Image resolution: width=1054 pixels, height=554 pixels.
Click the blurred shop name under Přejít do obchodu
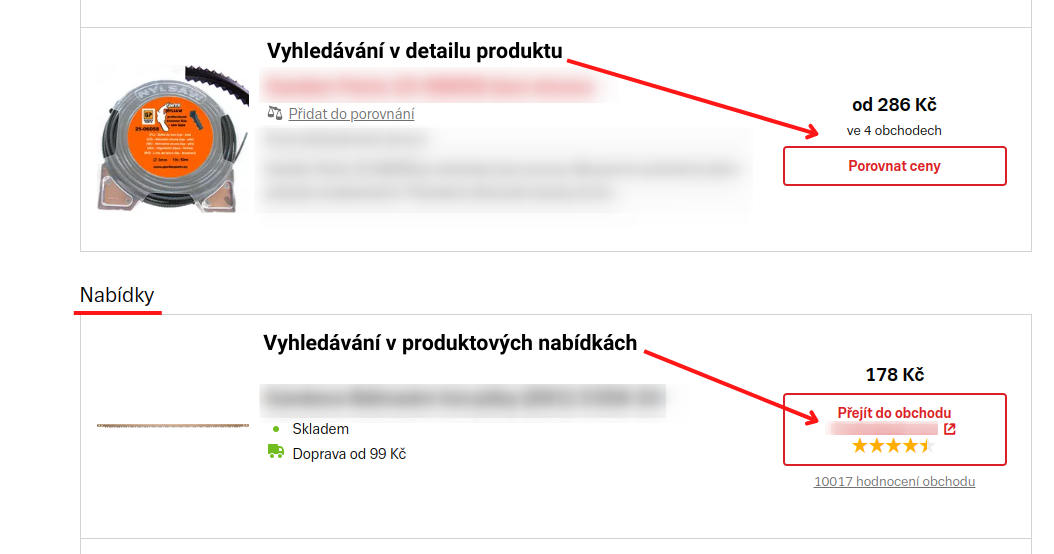coord(883,429)
